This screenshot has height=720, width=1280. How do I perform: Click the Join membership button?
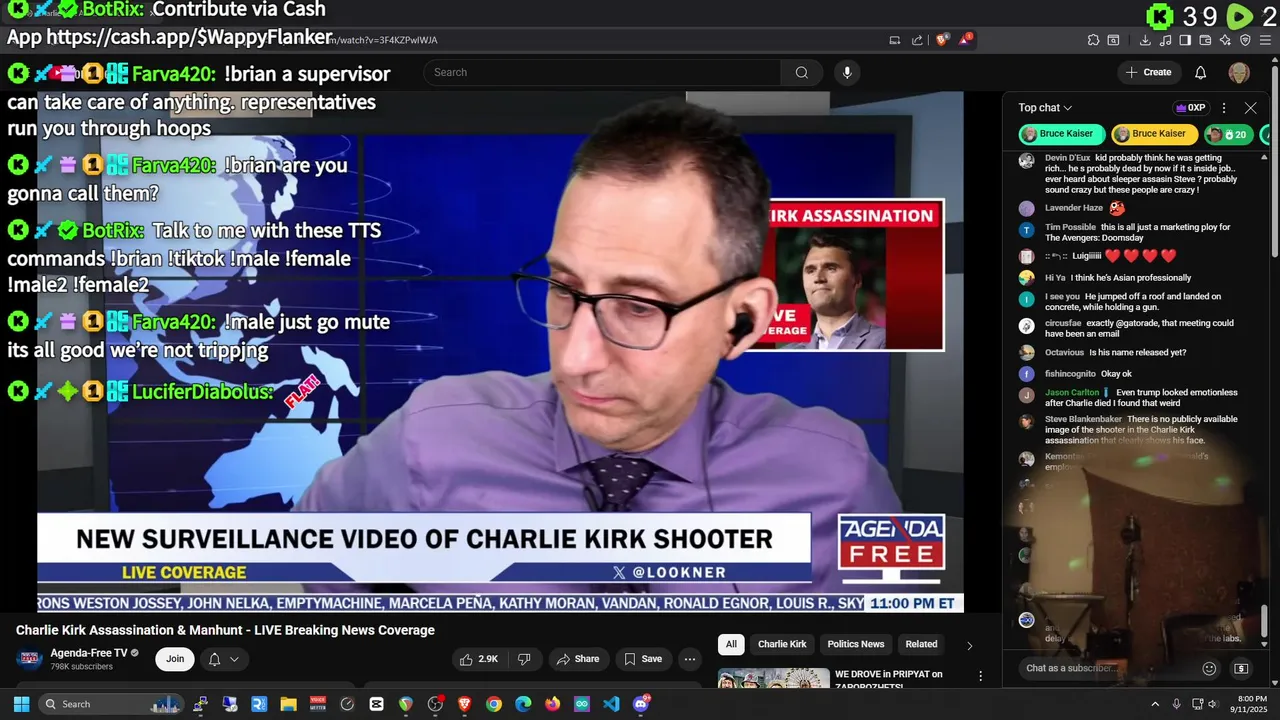click(175, 659)
